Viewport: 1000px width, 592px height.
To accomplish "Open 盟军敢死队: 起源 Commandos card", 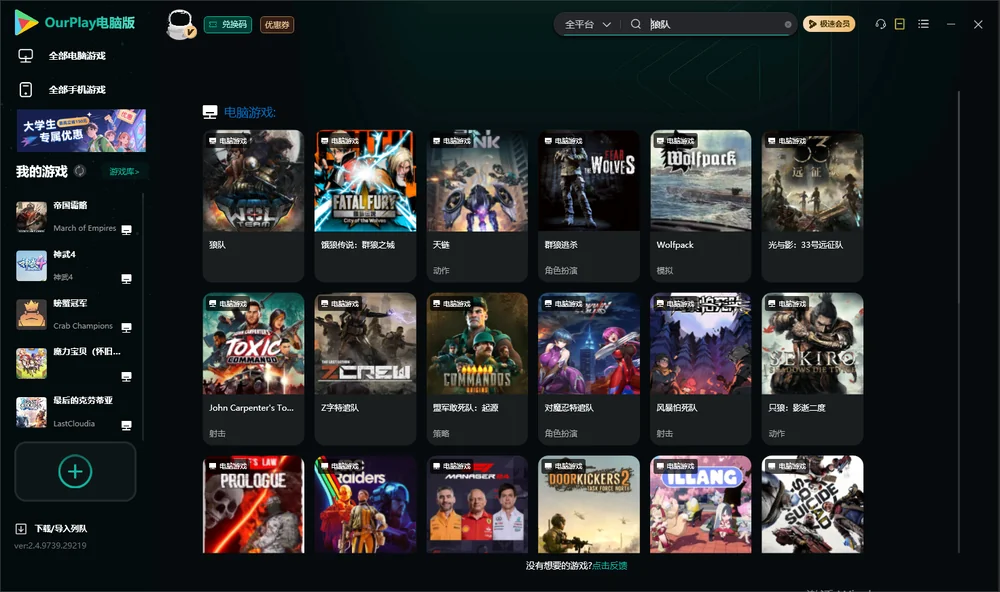I will click(x=477, y=368).
